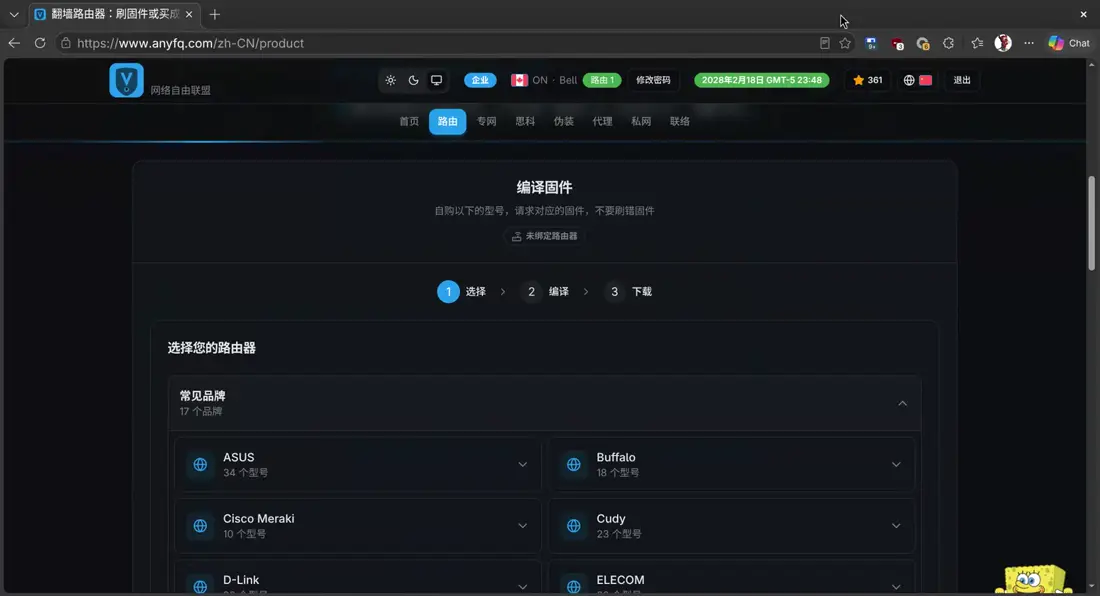Click the 企业 badge
This screenshot has height=596, width=1100.
pos(480,80)
